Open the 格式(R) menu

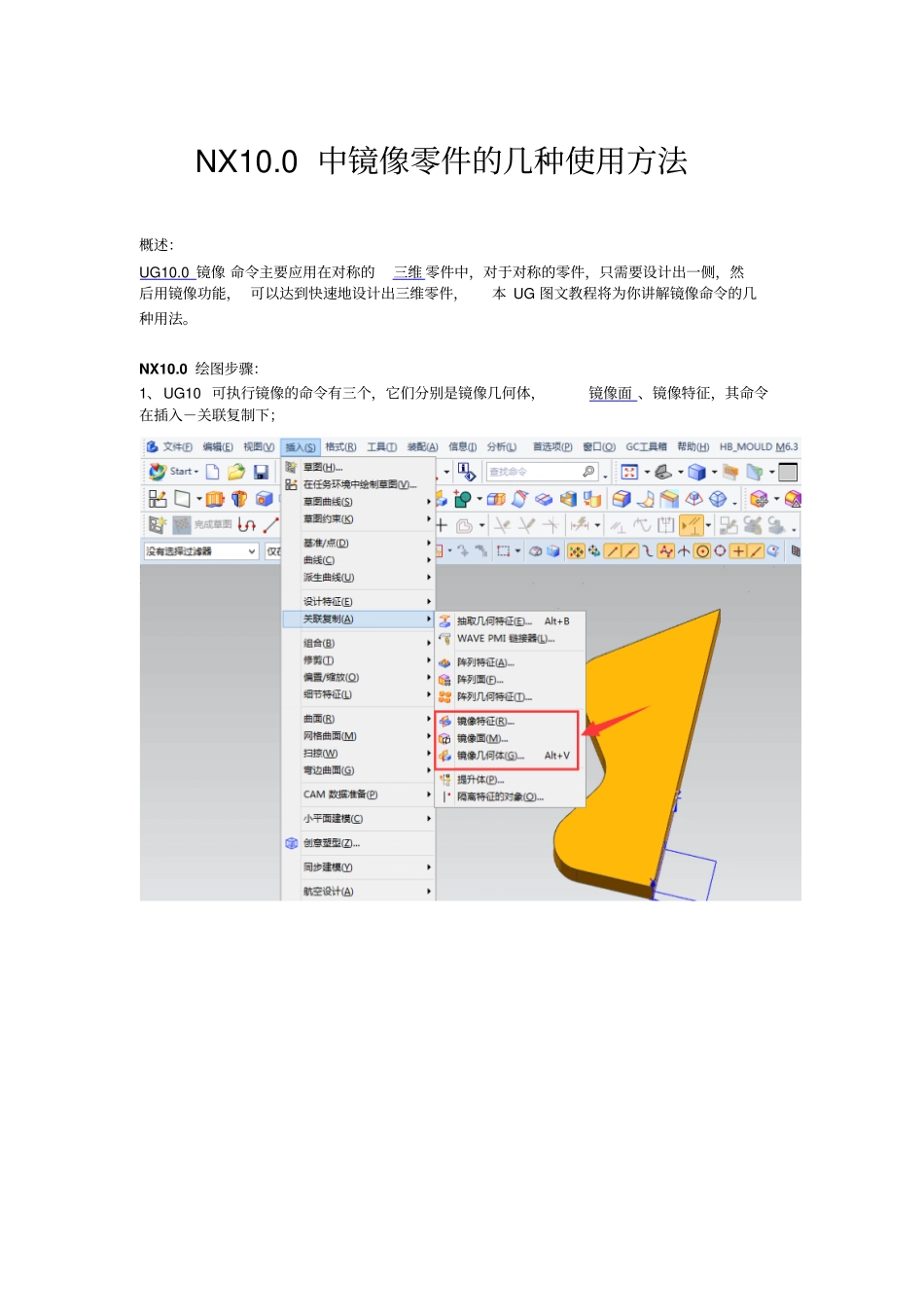tap(340, 447)
